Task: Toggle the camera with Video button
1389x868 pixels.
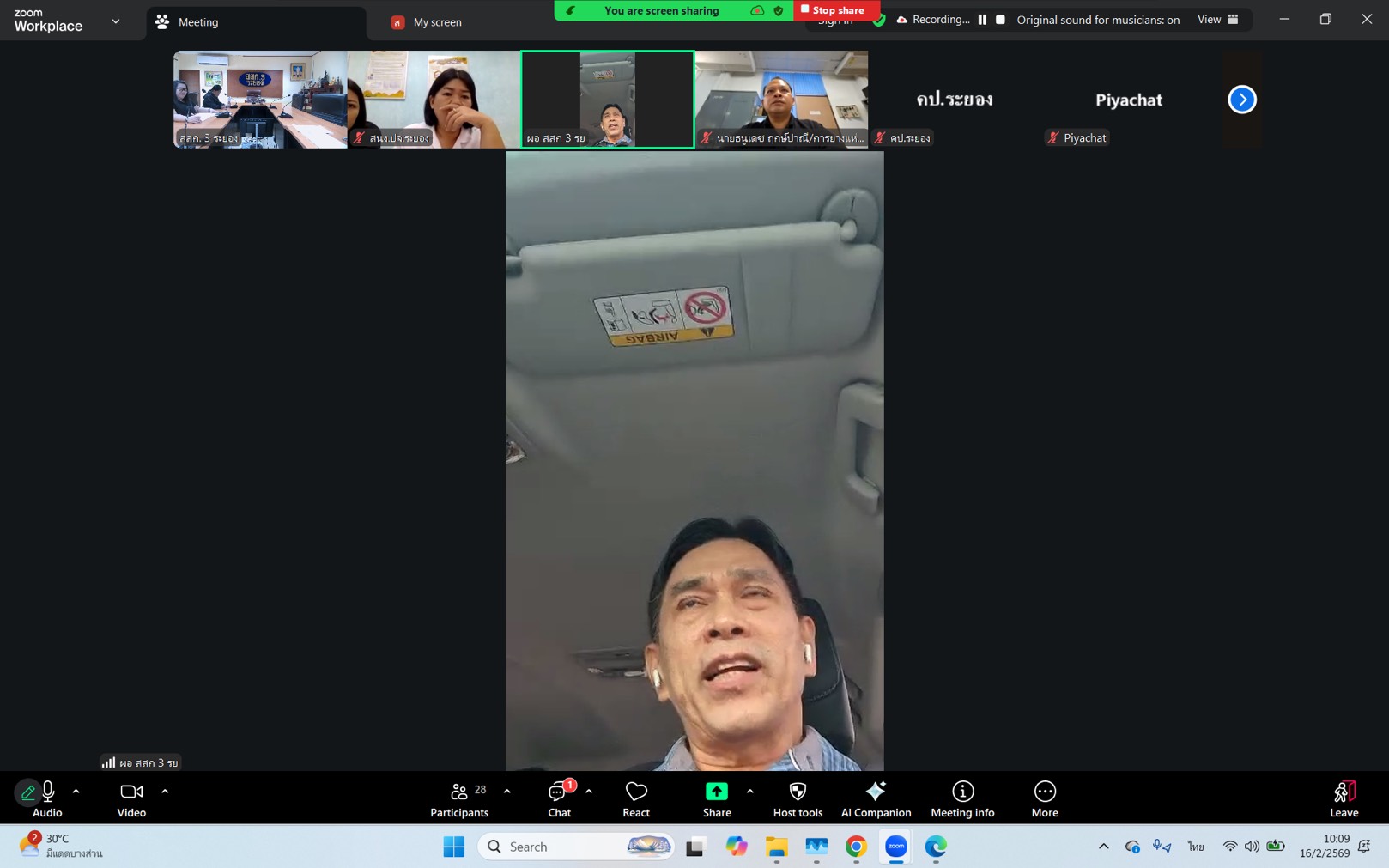Action: [x=131, y=798]
